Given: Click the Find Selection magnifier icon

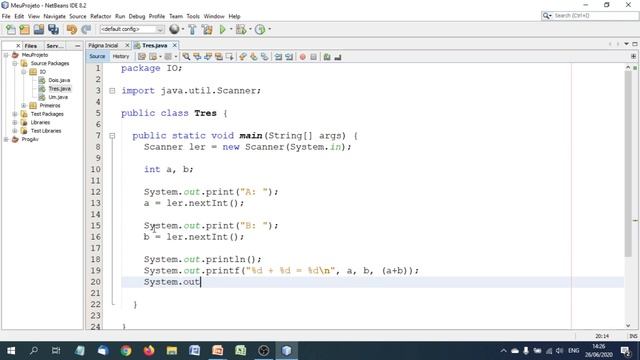Looking at the screenshot, I should click(x=186, y=57).
